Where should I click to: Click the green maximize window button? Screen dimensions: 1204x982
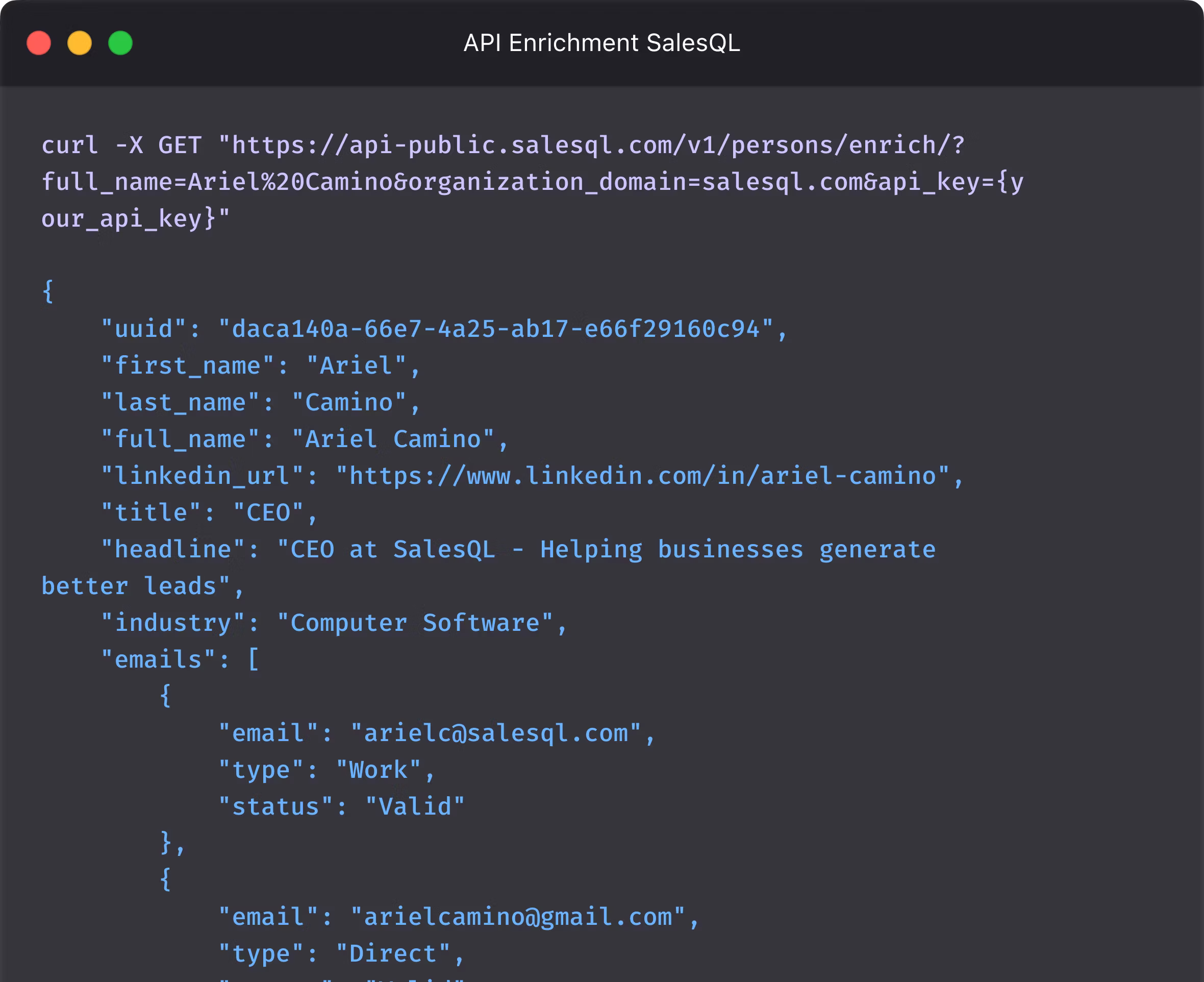(x=120, y=43)
